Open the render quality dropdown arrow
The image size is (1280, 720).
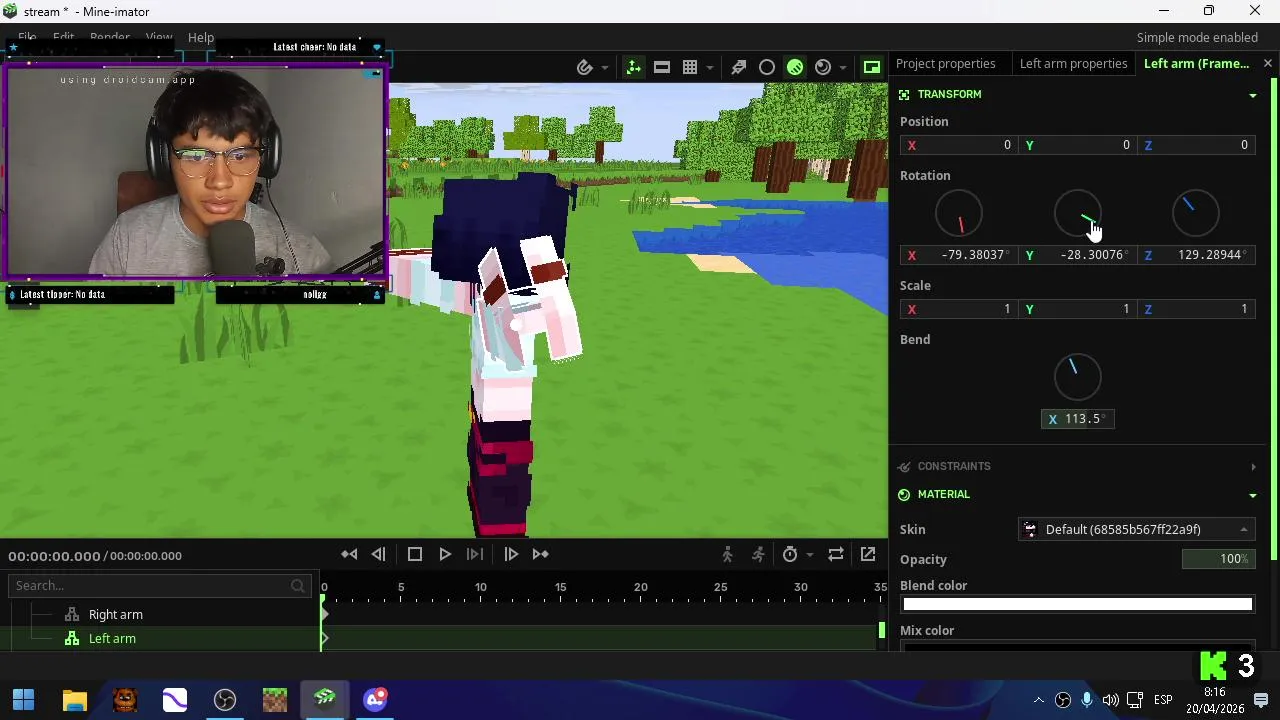843,68
